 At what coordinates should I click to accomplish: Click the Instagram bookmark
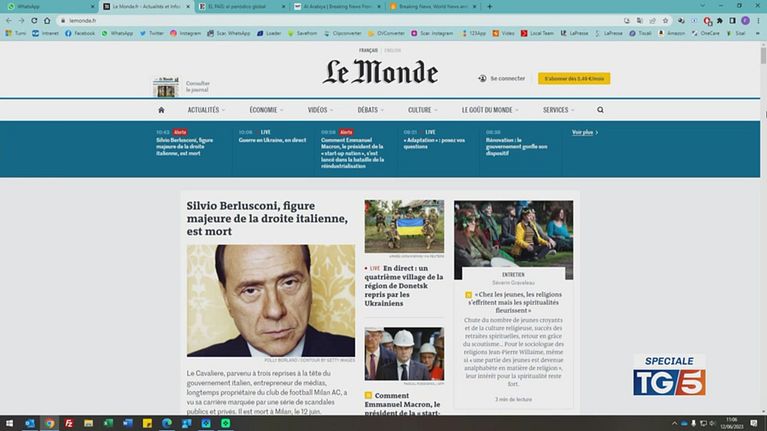(x=186, y=33)
